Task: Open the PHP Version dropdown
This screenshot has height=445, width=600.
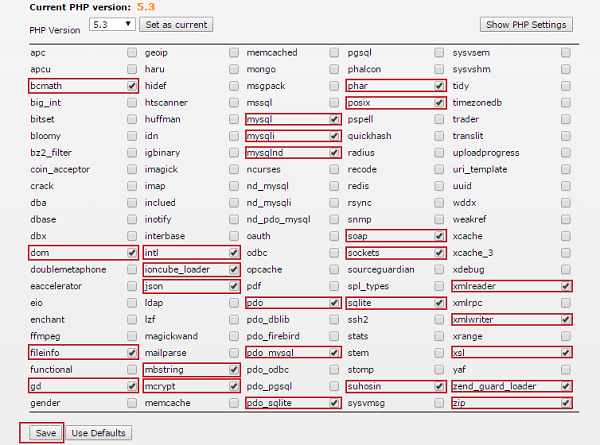Action: point(112,24)
